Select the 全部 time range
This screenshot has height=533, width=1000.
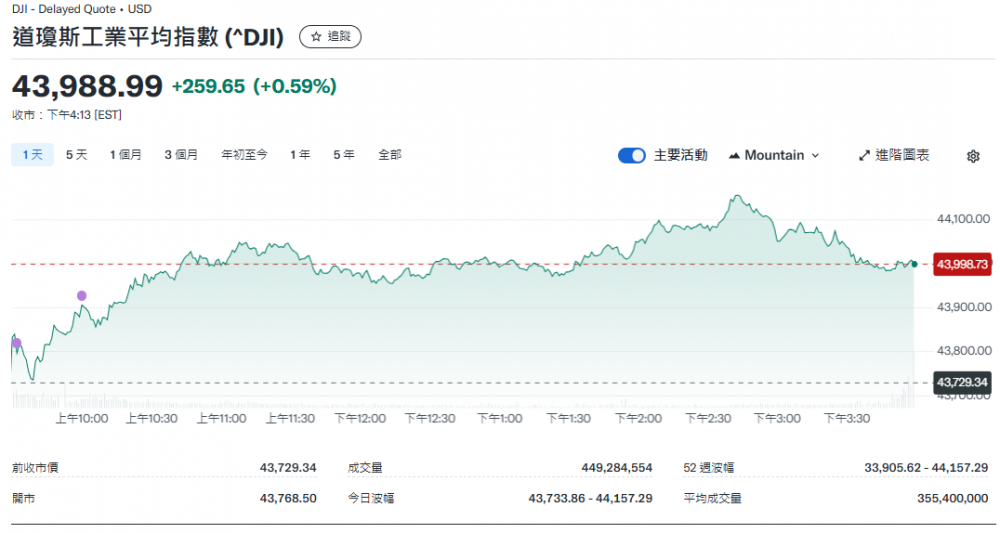coord(389,155)
